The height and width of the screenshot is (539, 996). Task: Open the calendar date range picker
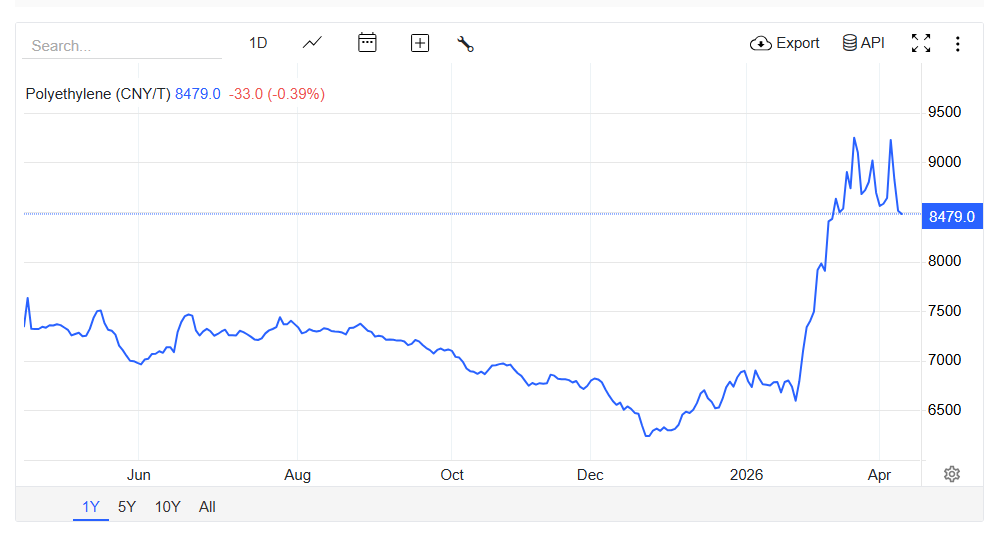click(x=367, y=43)
